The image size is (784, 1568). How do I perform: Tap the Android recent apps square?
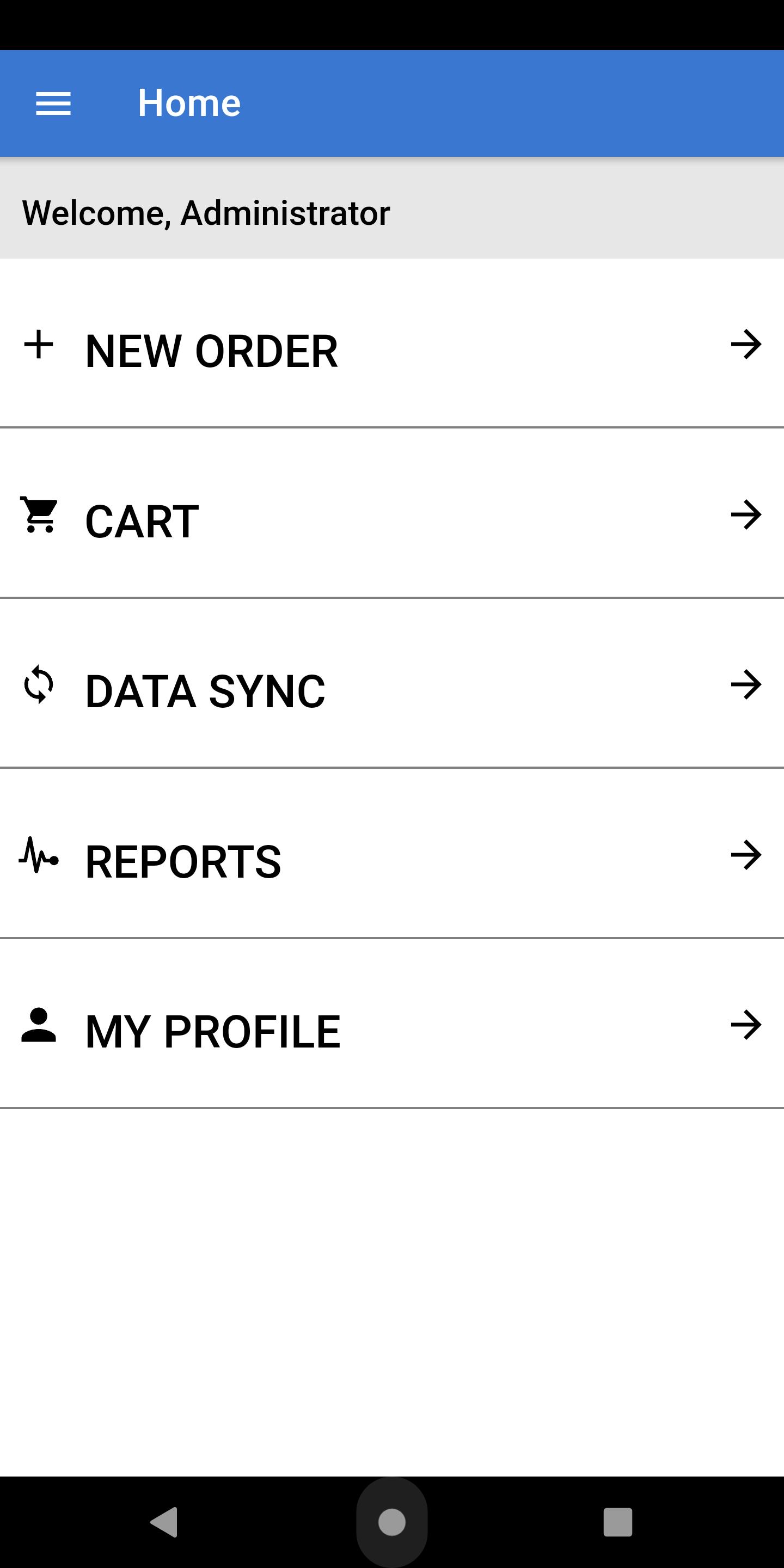(x=618, y=1522)
